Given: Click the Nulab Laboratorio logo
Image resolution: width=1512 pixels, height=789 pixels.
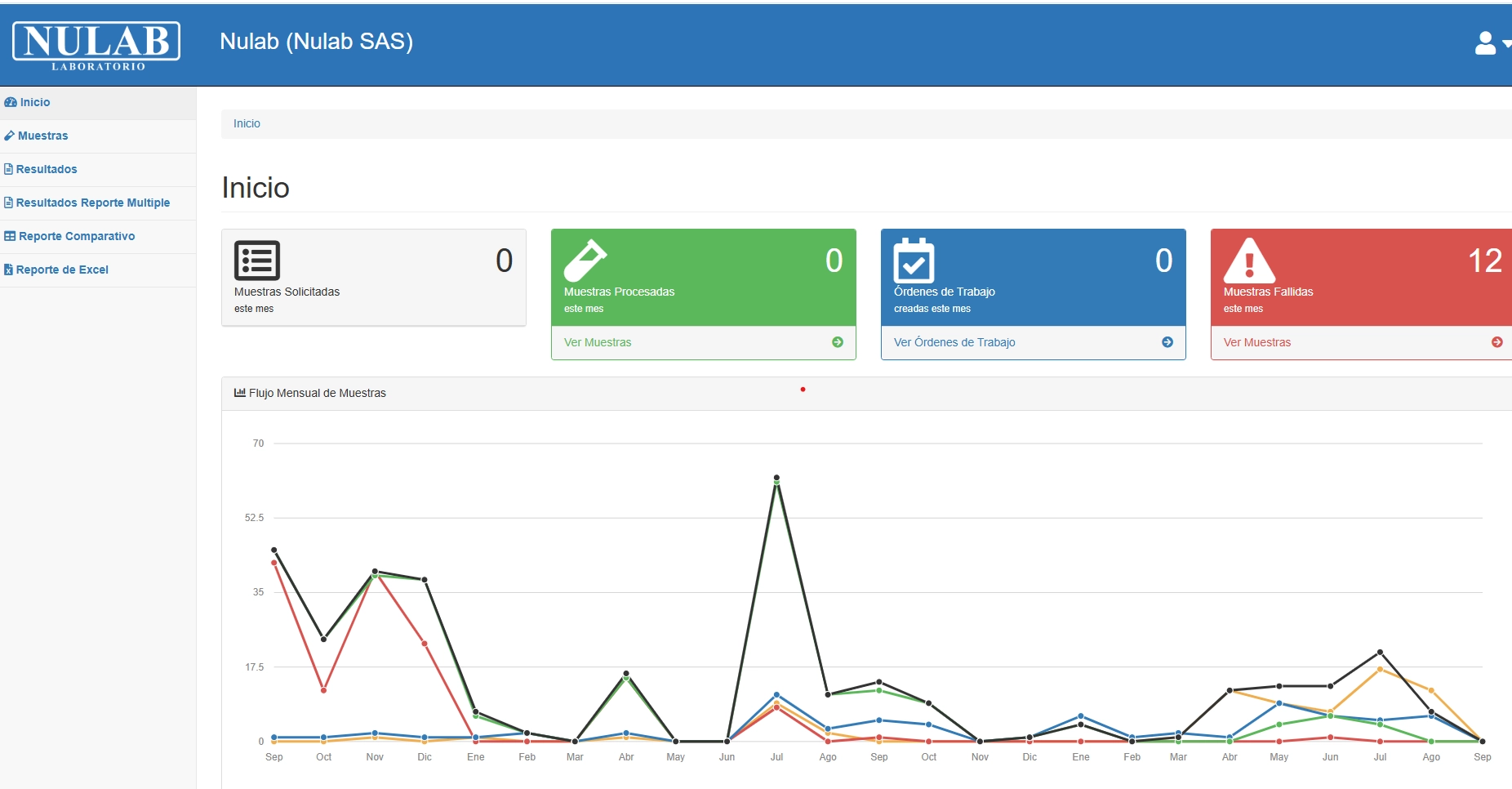Looking at the screenshot, I should point(96,44).
